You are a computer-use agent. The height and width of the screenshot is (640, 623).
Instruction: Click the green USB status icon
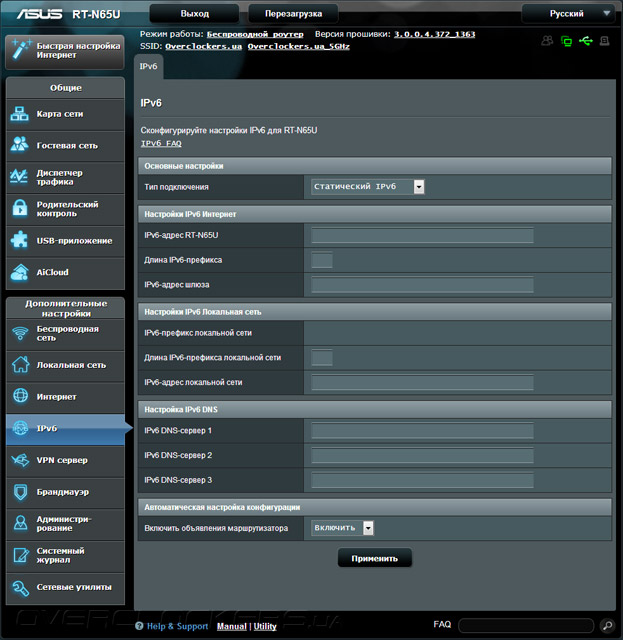point(586,41)
